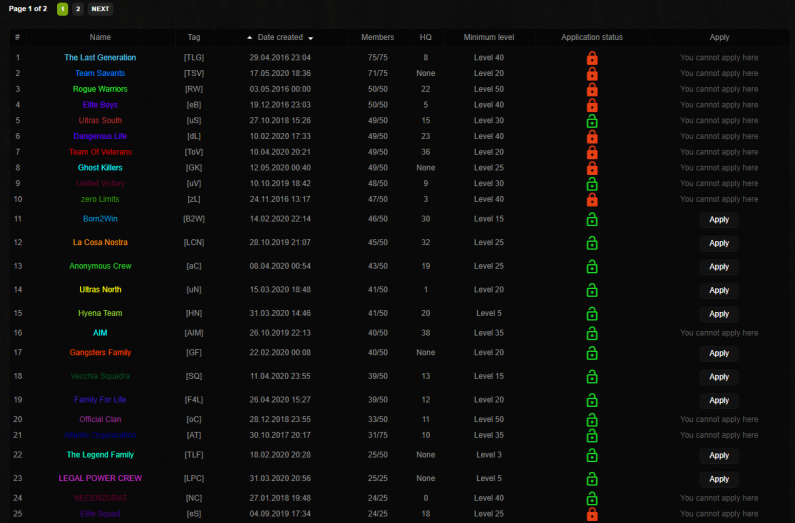795x523 pixels.
Task: Sort ascending with arrow left of Date created
Action: click(x=249, y=38)
